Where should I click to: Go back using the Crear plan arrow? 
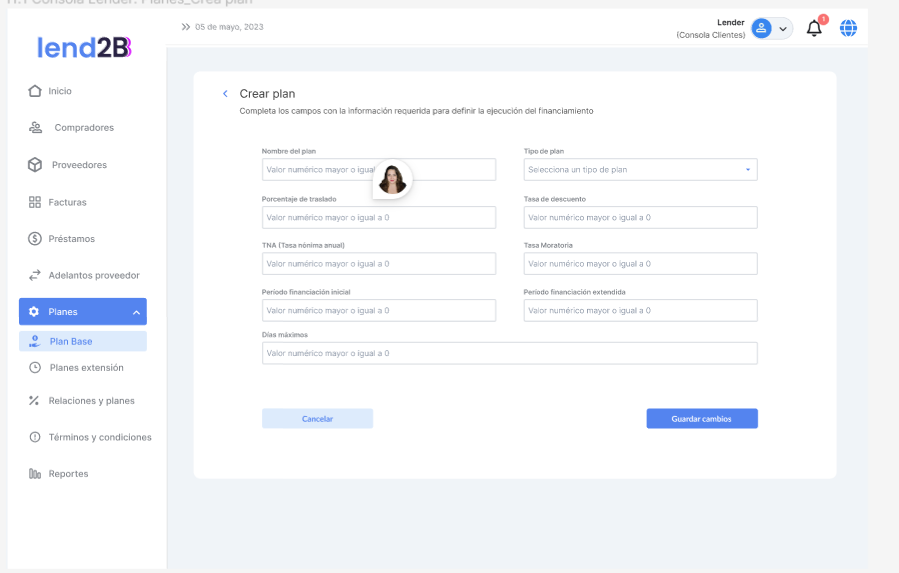click(225, 94)
